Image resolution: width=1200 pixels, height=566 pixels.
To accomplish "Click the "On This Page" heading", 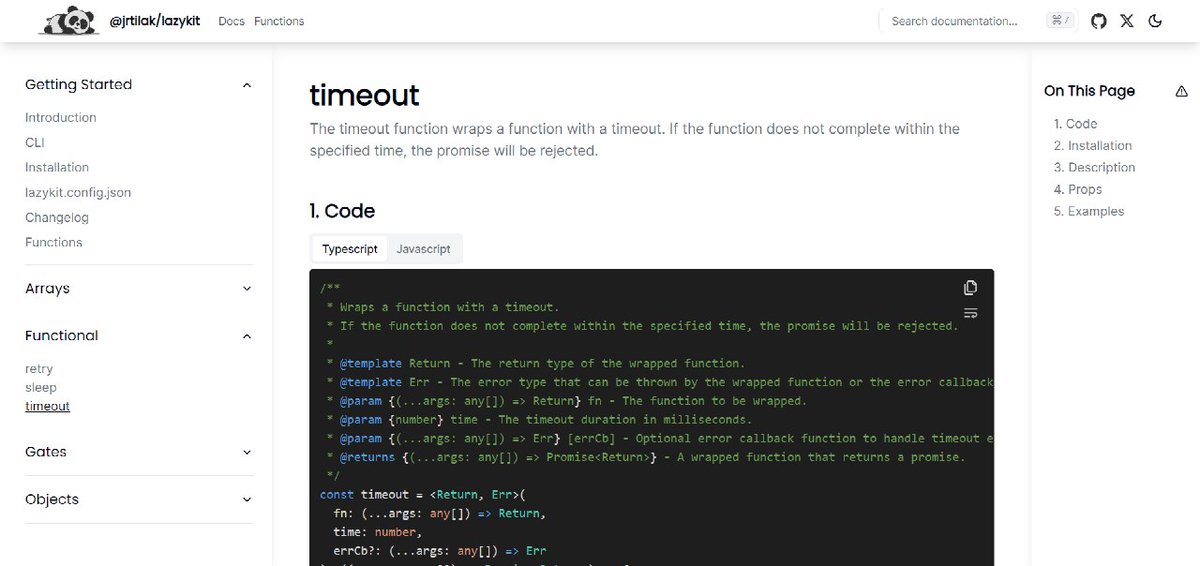I will point(1089,91).
